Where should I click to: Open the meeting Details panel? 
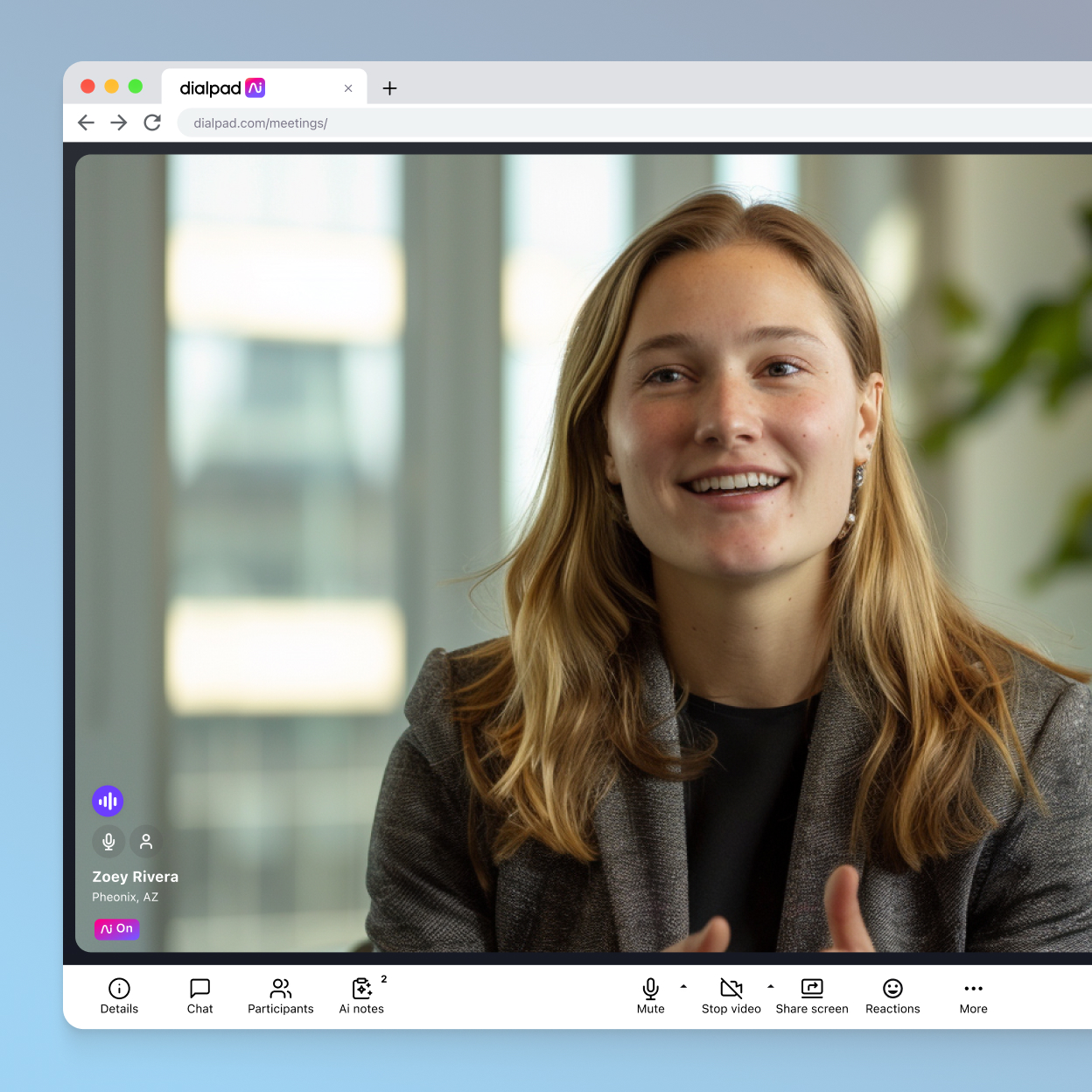pyautogui.click(x=119, y=996)
